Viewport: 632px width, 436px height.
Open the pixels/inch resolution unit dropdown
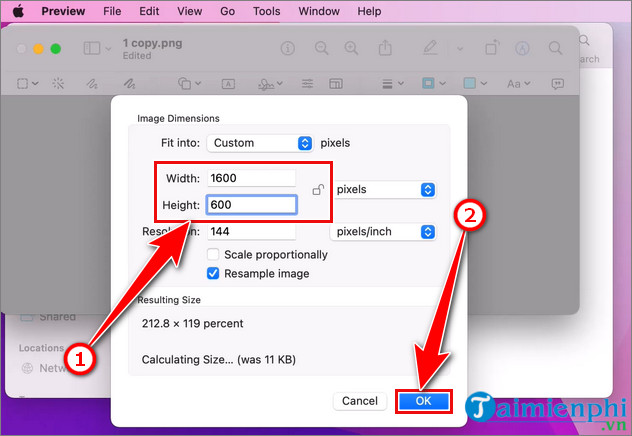[383, 232]
